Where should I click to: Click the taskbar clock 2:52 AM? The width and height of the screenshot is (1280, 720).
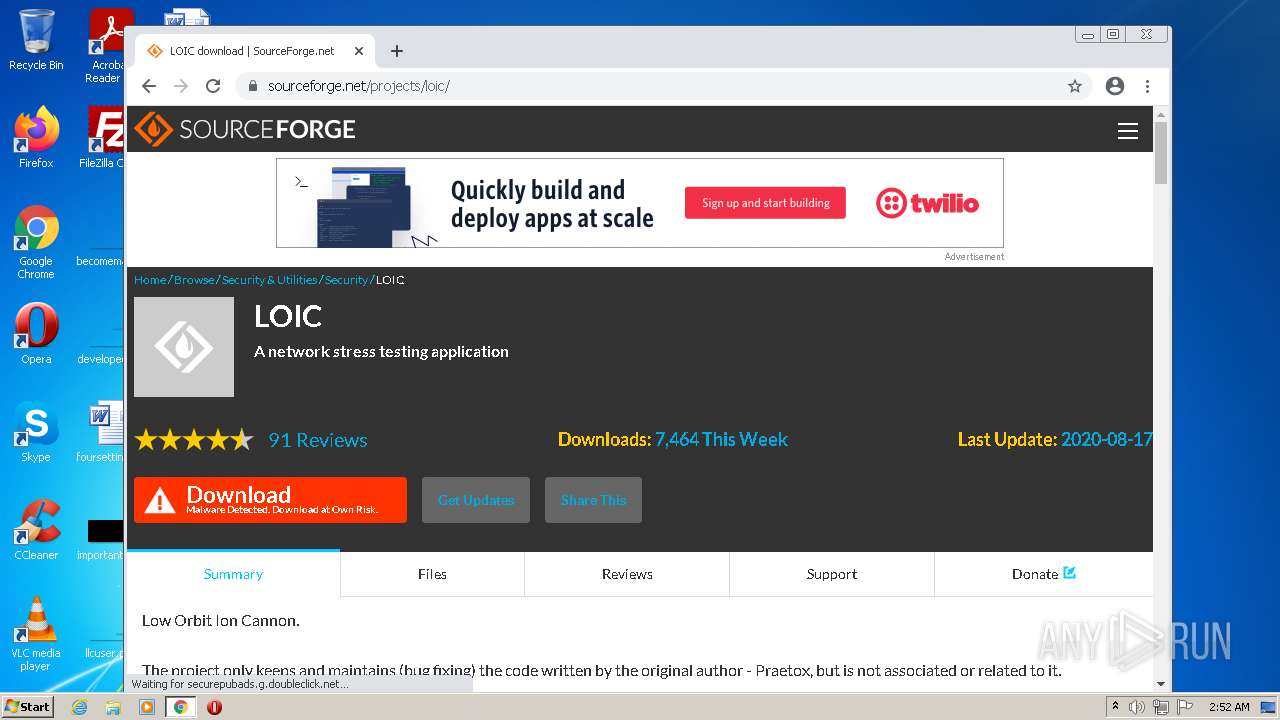click(1228, 707)
